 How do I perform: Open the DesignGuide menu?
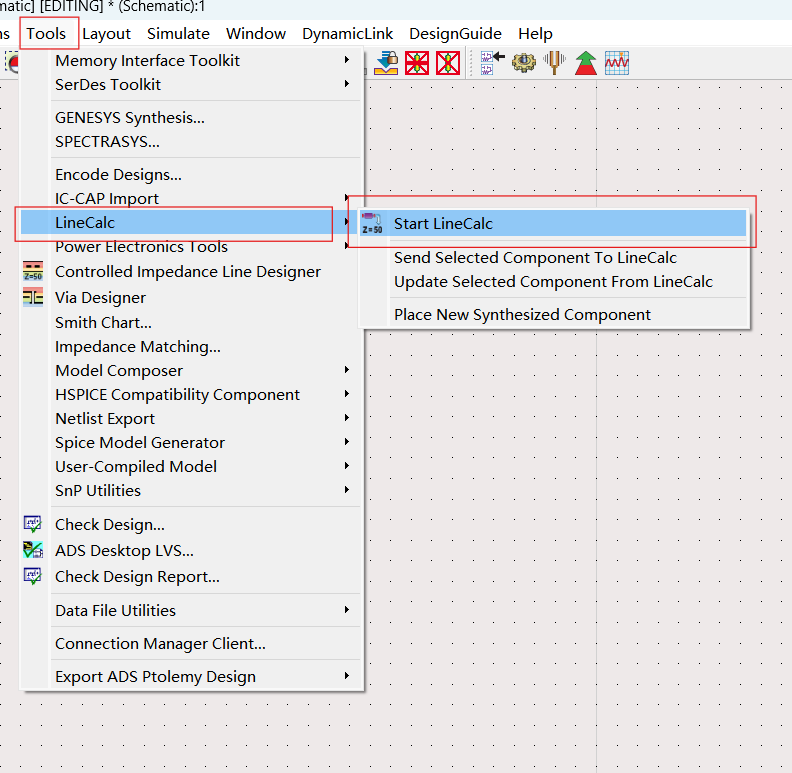click(455, 34)
